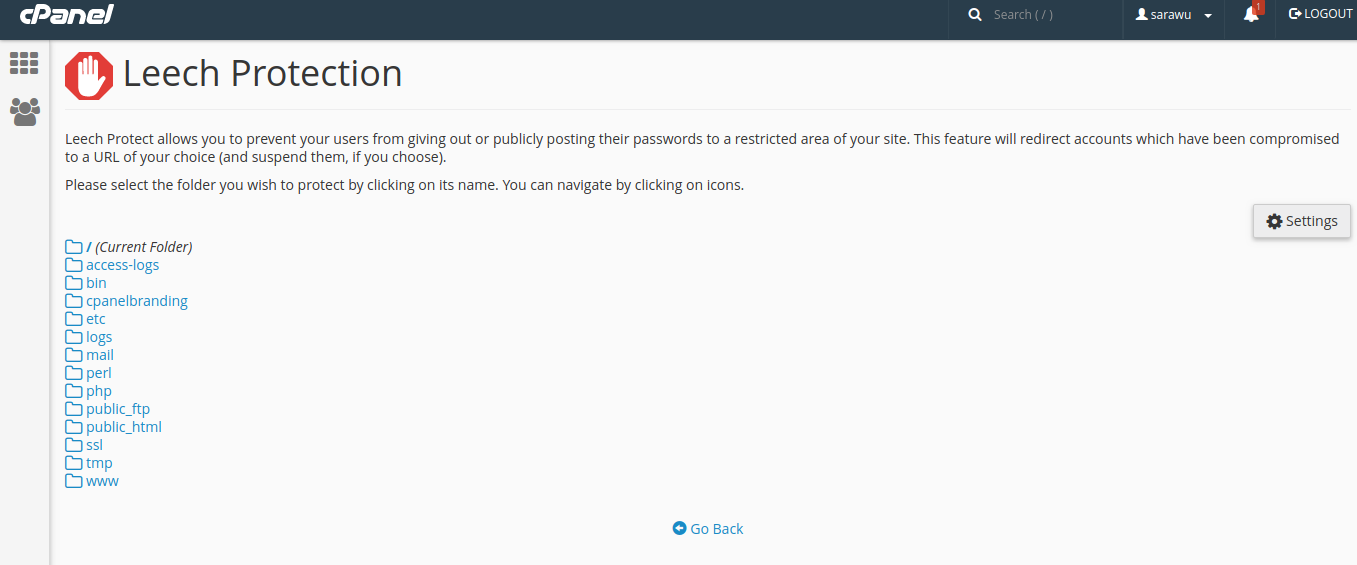Open the apps grid icon in sidebar
The width and height of the screenshot is (1357, 565).
pos(24,63)
